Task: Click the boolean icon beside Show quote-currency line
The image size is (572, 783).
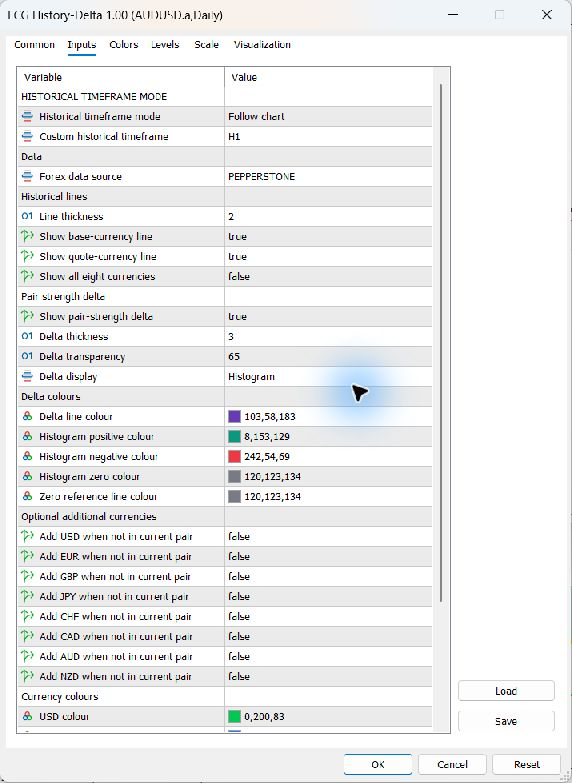Action: pos(27,256)
